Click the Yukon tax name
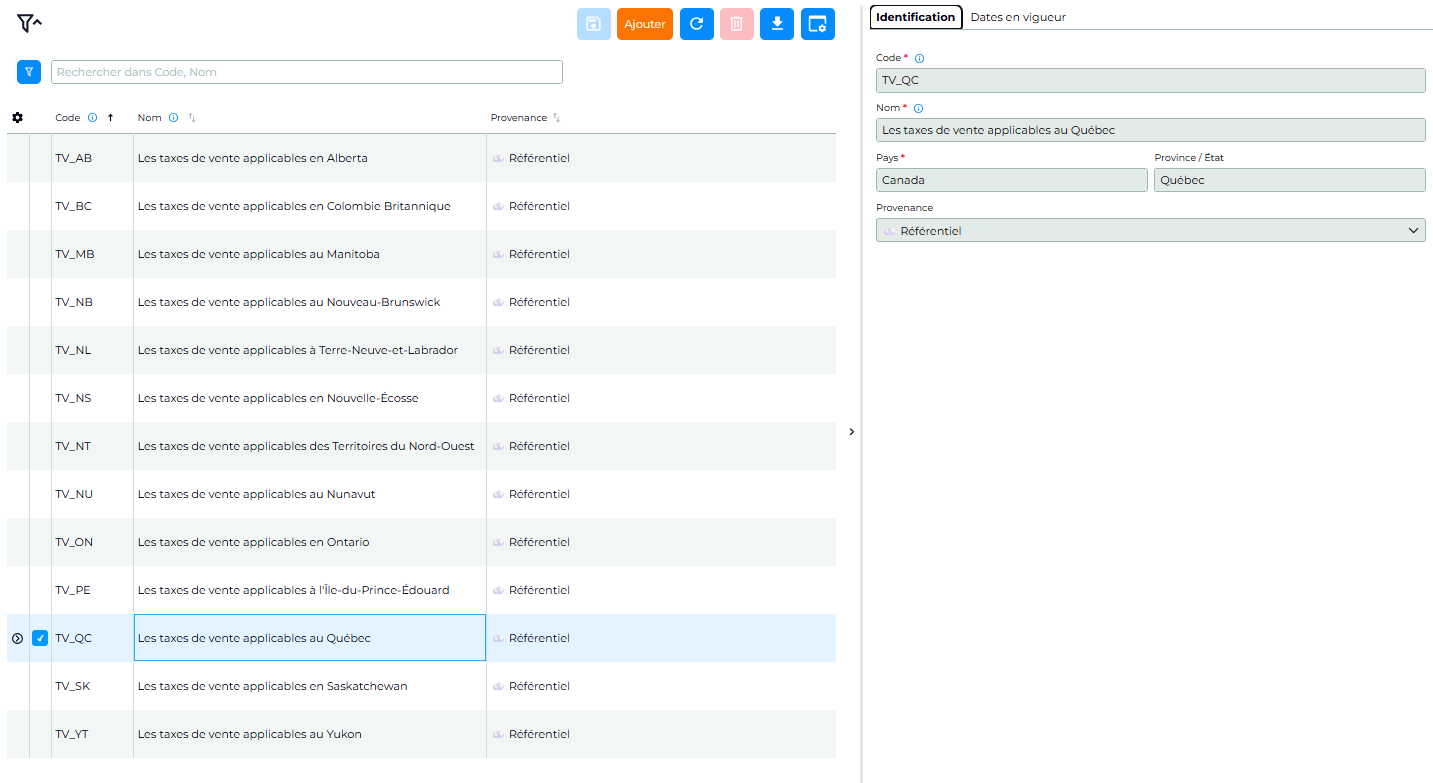This screenshot has width=1433, height=783. (x=250, y=734)
